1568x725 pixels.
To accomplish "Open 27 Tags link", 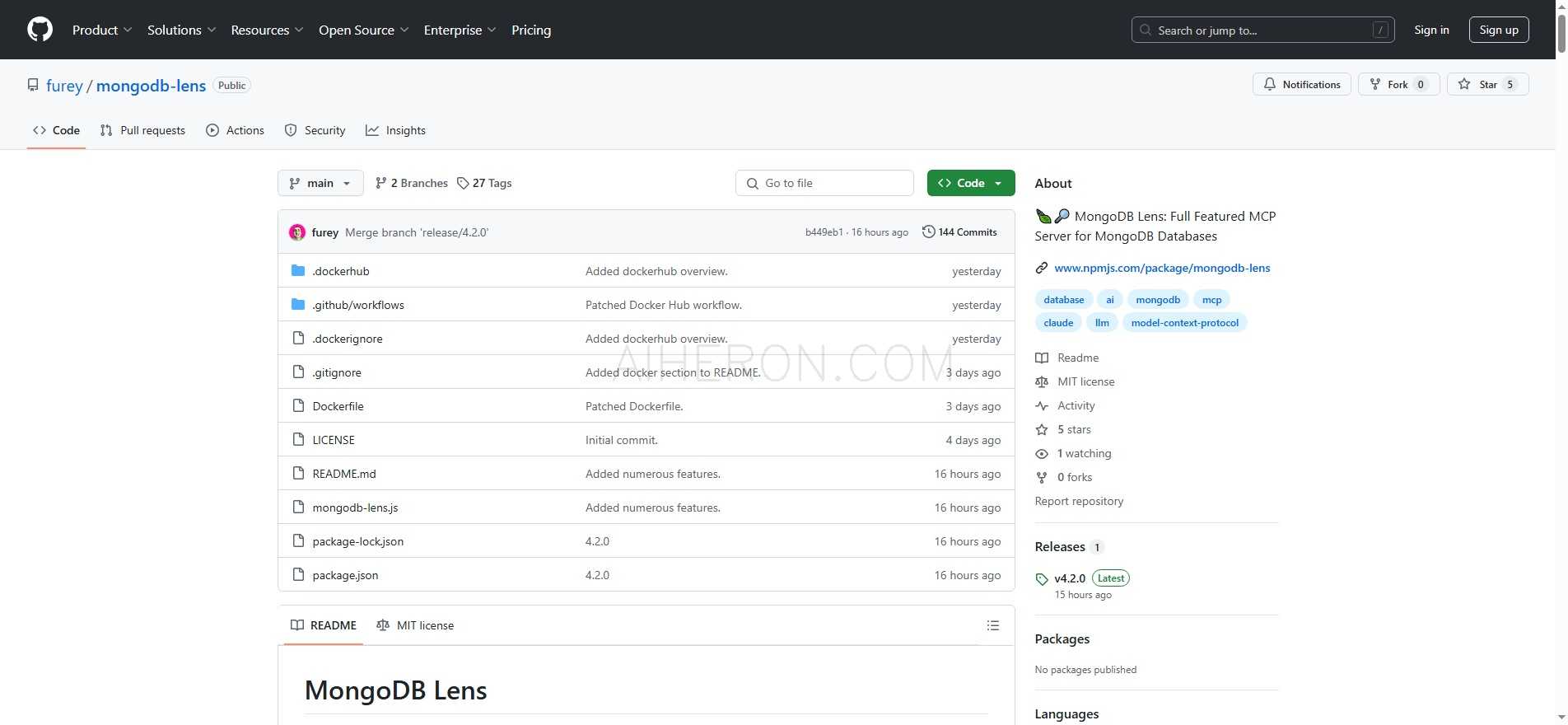I will point(484,183).
